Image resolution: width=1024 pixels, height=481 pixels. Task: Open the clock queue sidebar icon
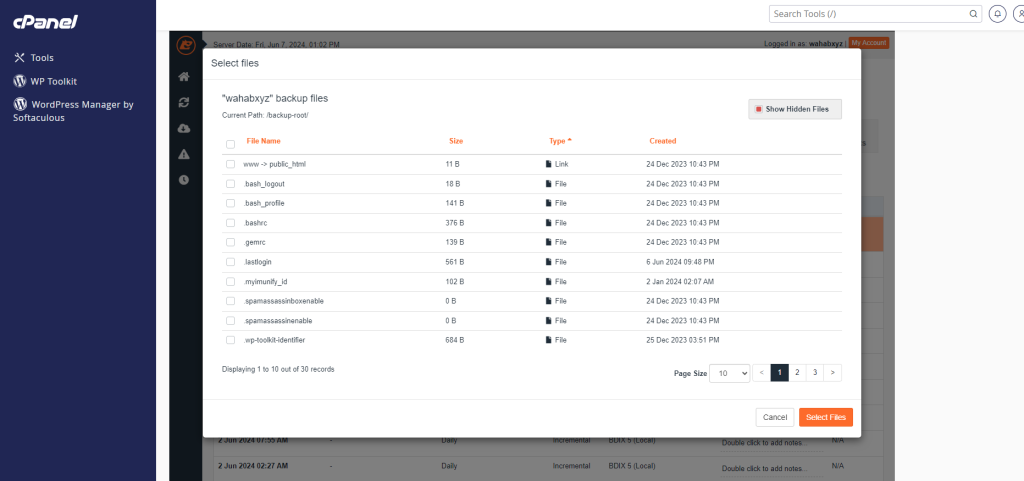point(184,180)
